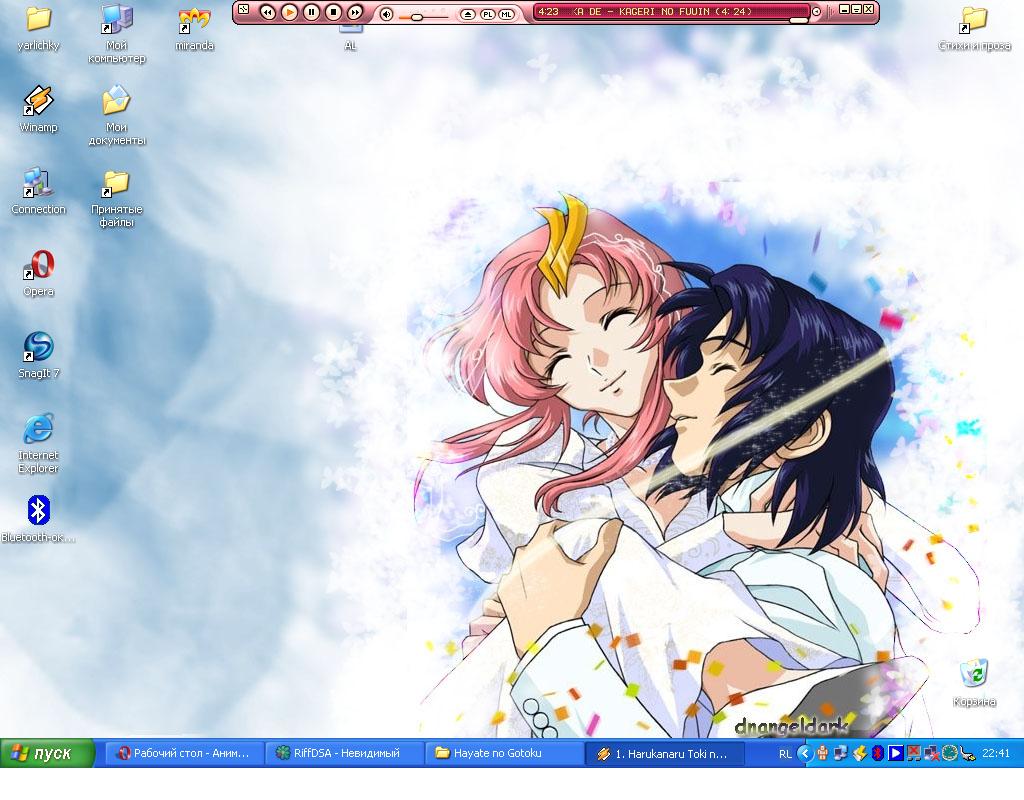Mute Winamp with speaker icon

(387, 14)
